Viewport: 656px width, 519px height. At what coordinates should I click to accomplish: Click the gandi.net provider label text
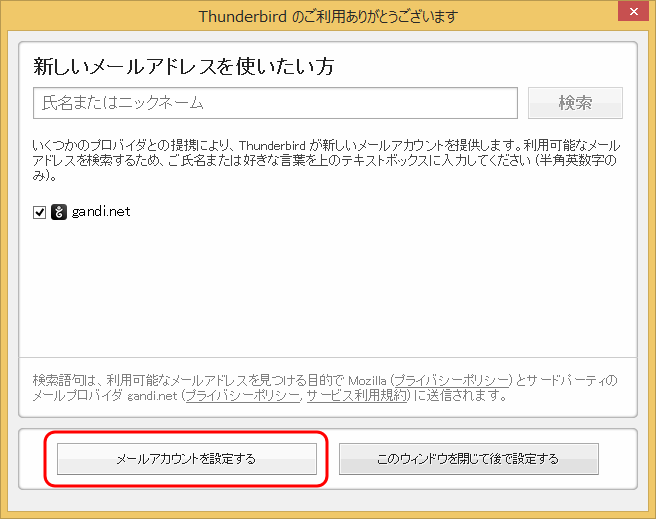tap(101, 212)
